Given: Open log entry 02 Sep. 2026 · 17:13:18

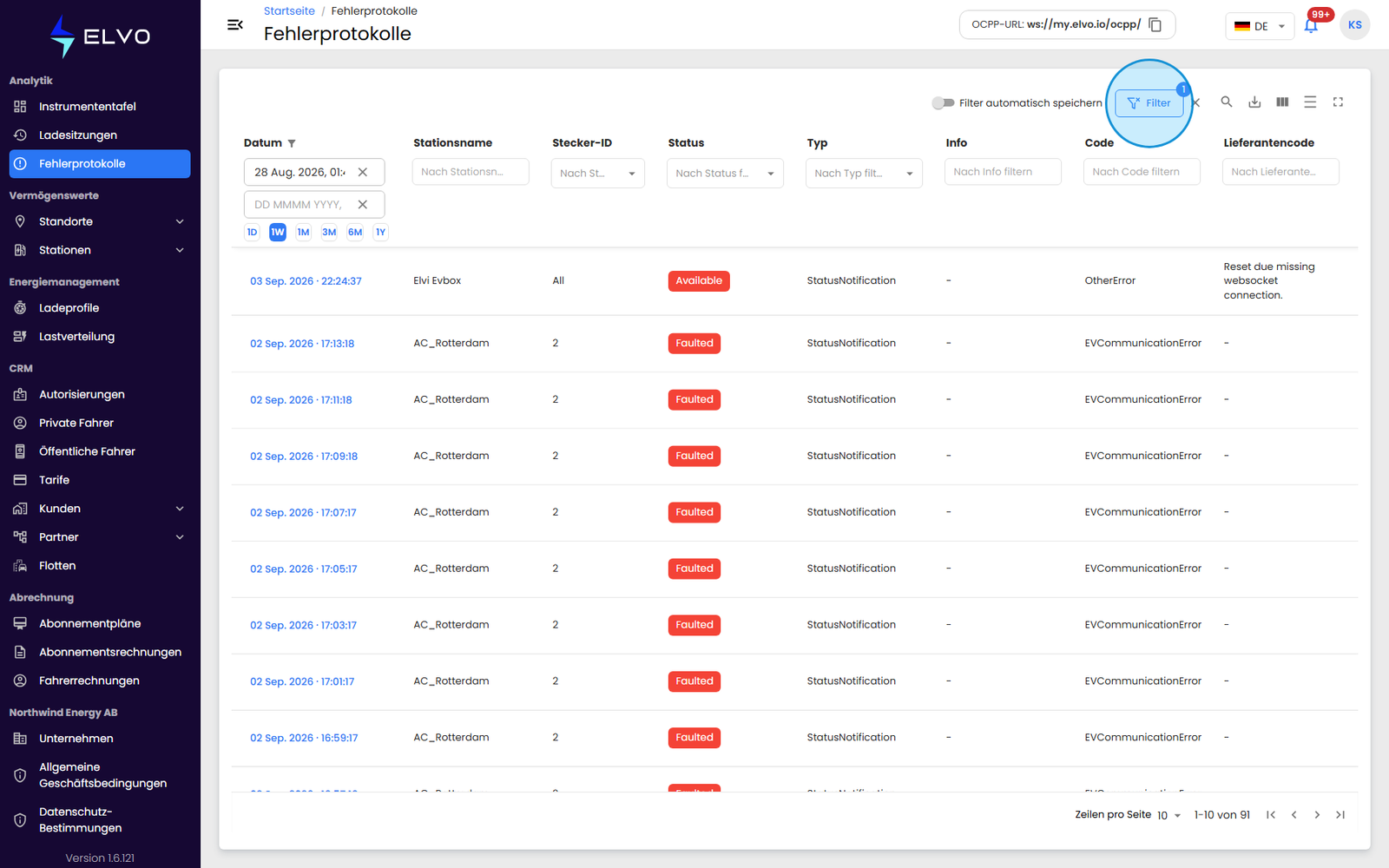Looking at the screenshot, I should click(x=302, y=344).
